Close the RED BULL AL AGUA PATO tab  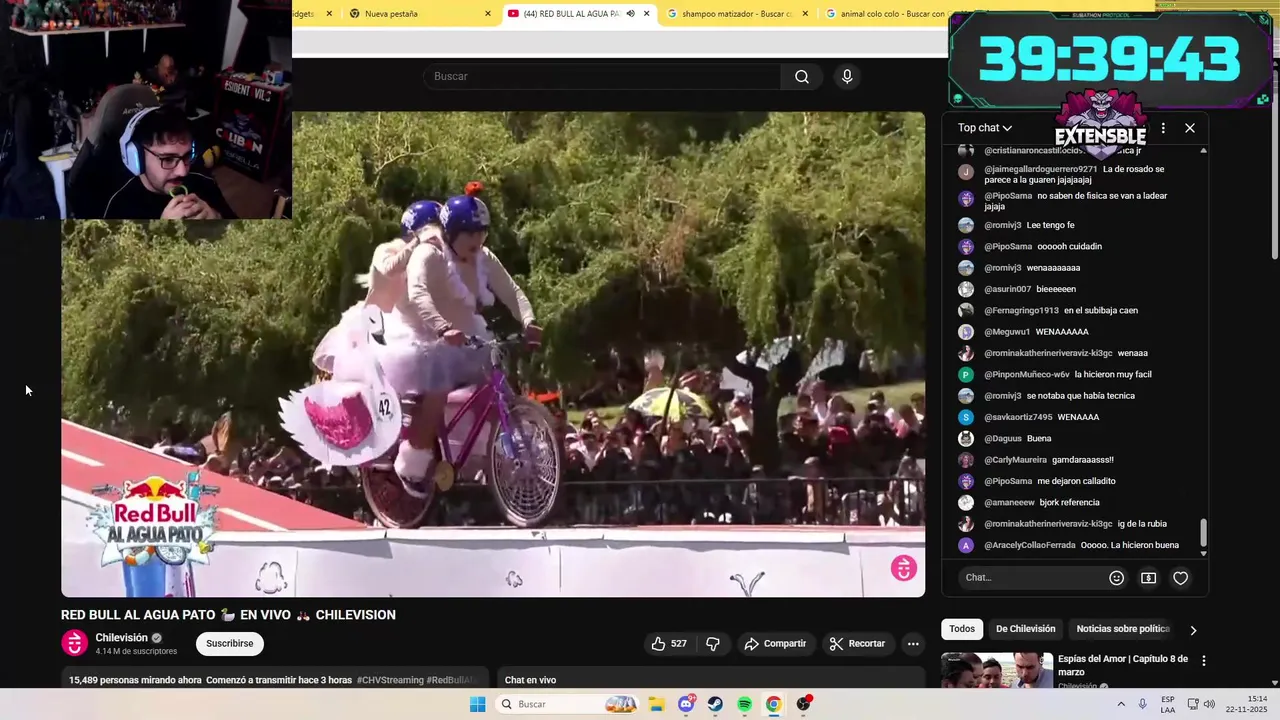click(647, 14)
